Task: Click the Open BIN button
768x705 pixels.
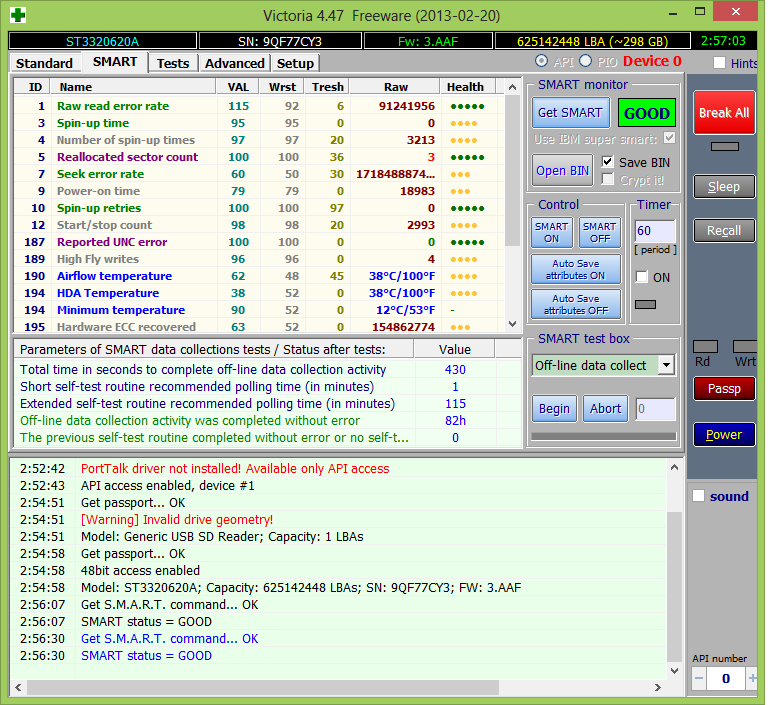Action: [x=562, y=170]
